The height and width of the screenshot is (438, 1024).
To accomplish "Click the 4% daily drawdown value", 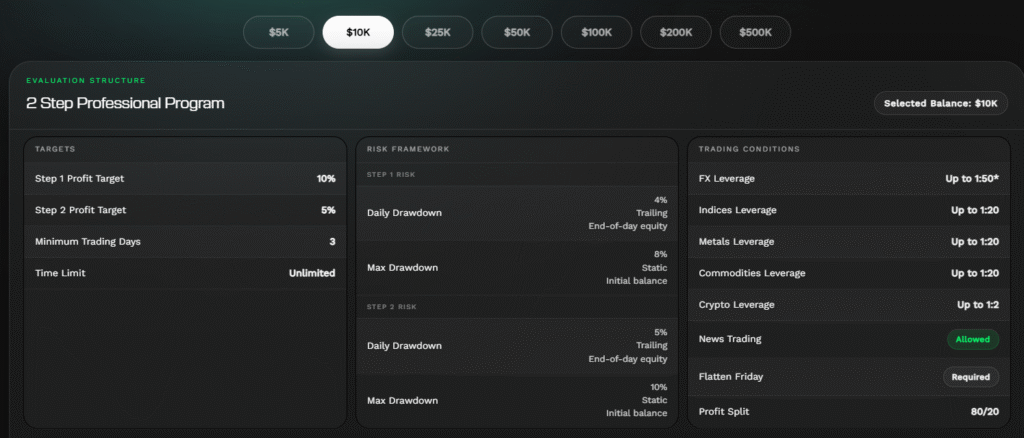I will (660, 200).
